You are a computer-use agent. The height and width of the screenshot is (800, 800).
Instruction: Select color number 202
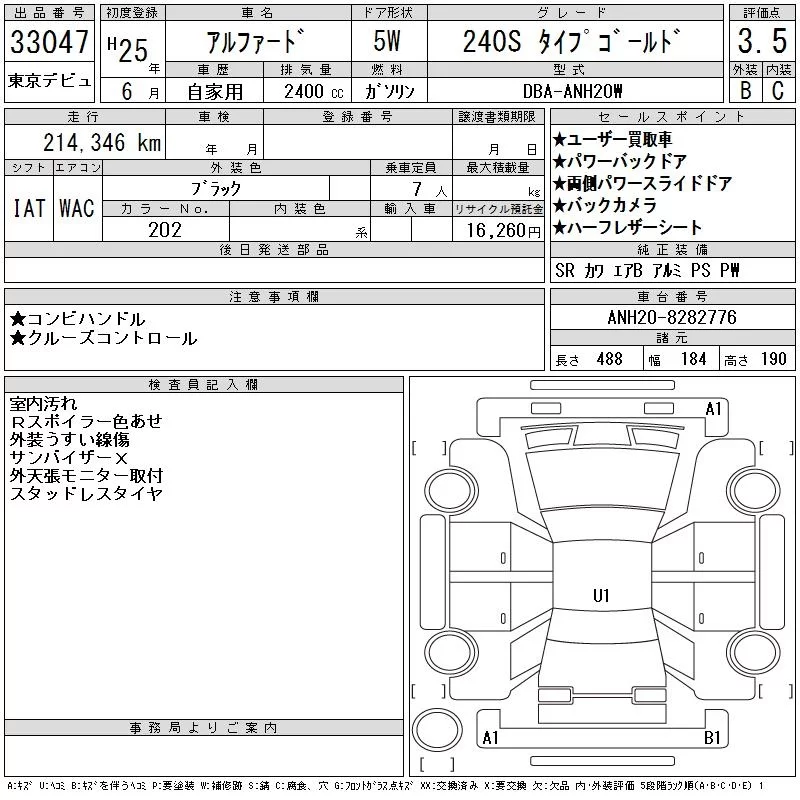[x=165, y=230]
